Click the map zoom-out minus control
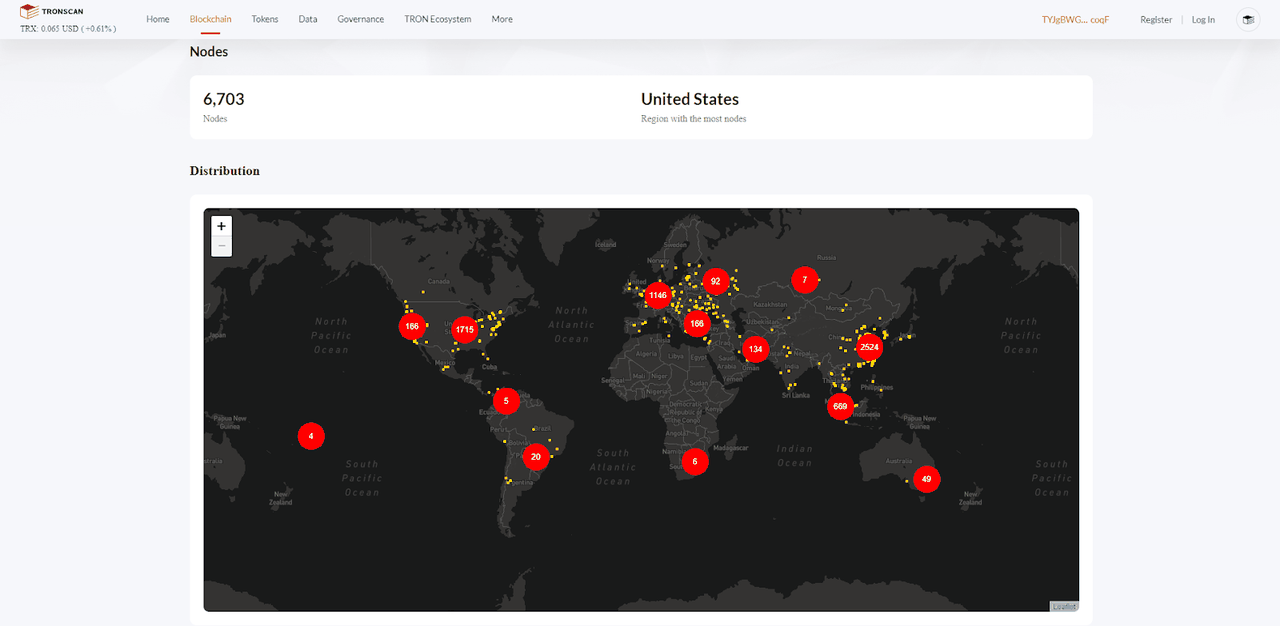Screen dimensions: 1280x626 pos(221,244)
